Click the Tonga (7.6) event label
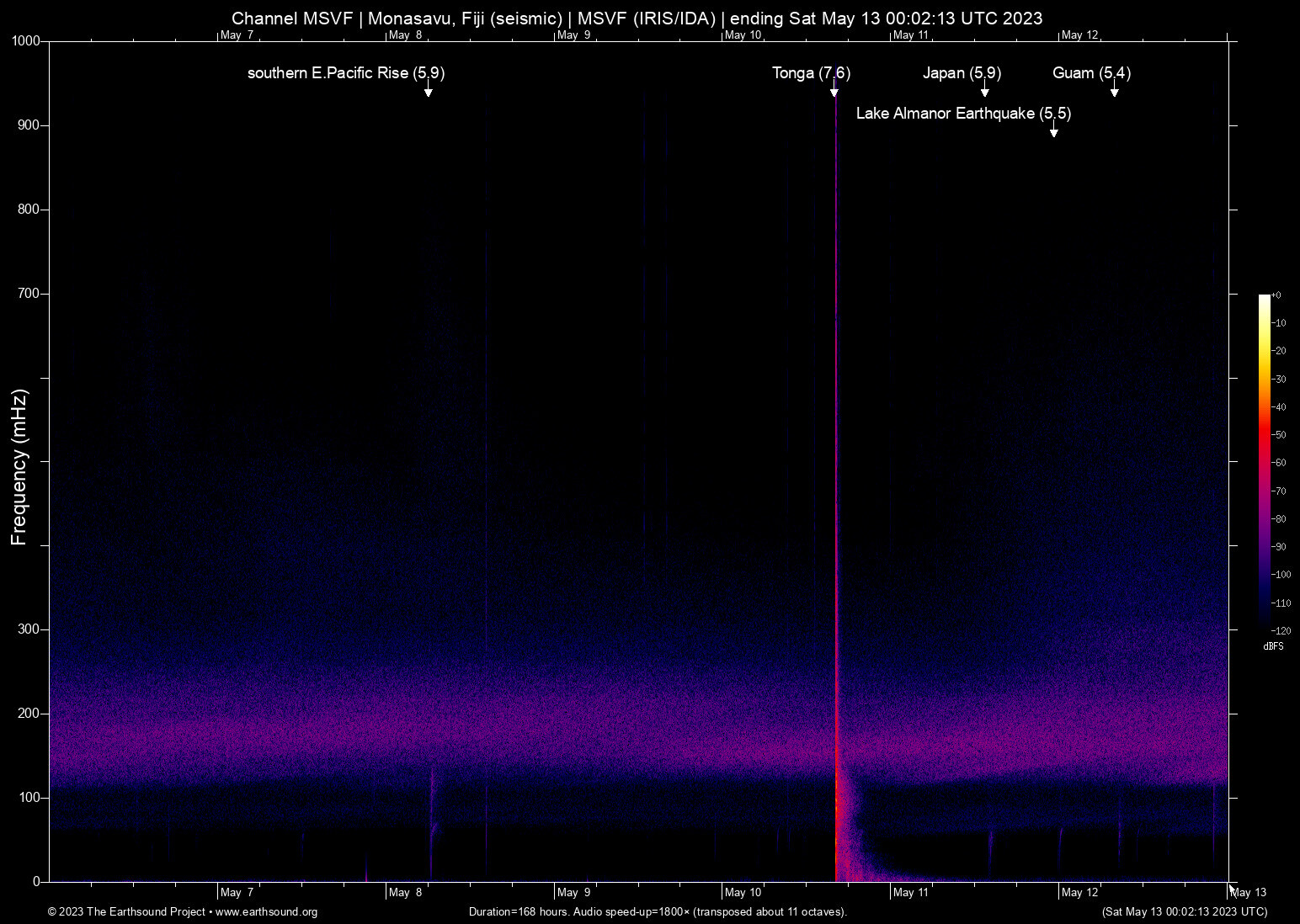The image size is (1300, 924). point(812,73)
